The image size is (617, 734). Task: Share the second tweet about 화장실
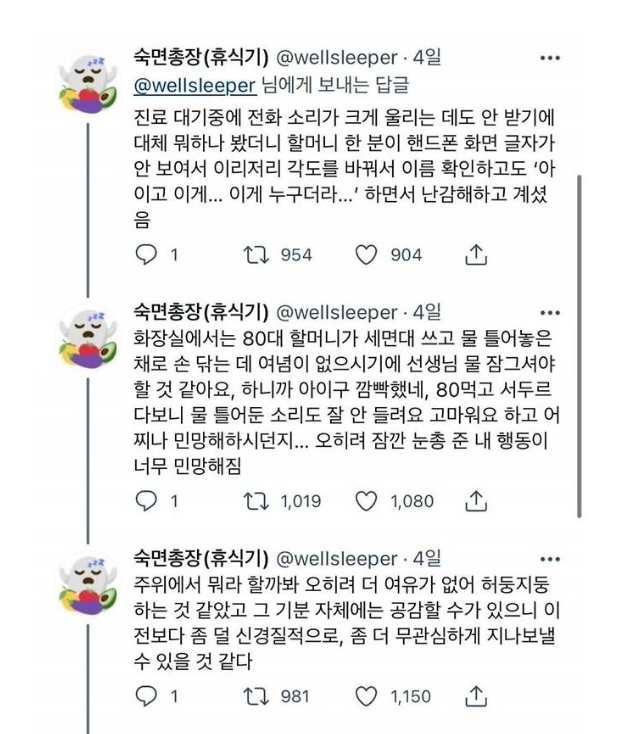pos(476,501)
